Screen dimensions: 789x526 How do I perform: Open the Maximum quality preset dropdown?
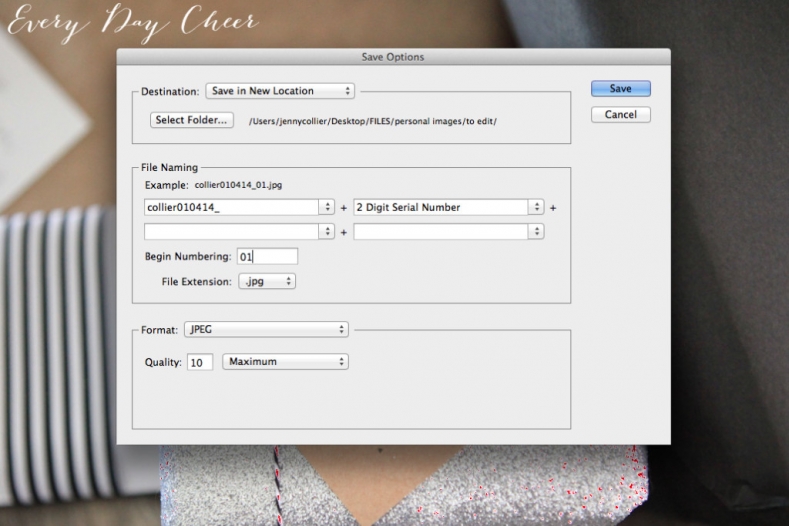tap(285, 362)
